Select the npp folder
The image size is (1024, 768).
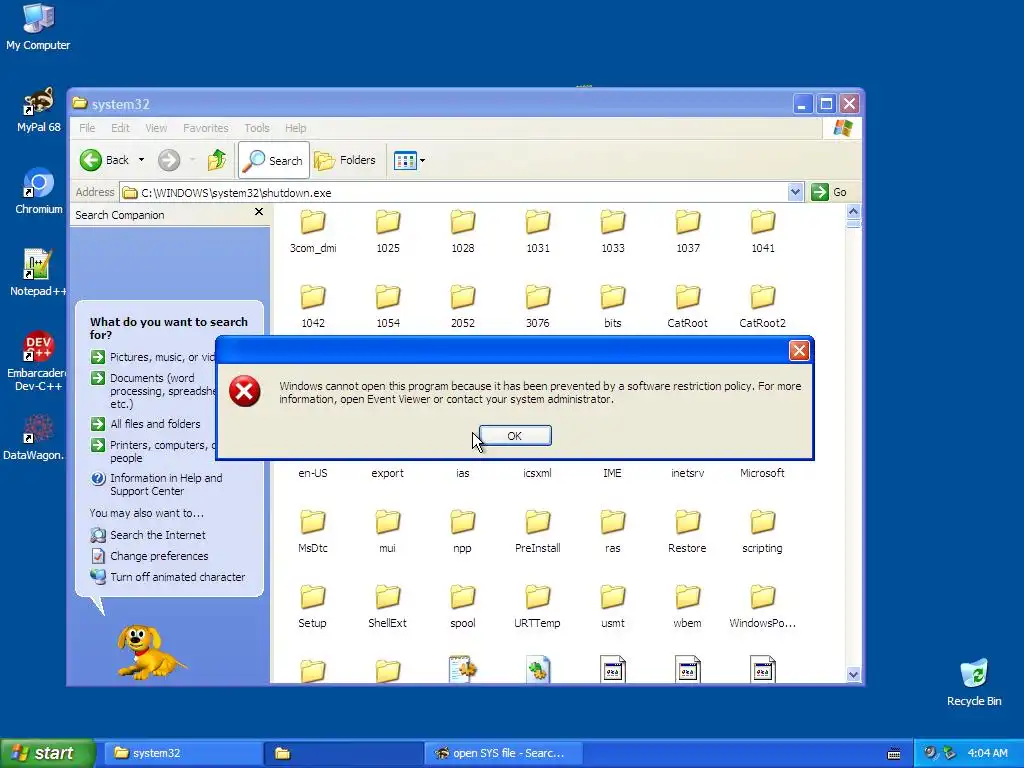(463, 532)
